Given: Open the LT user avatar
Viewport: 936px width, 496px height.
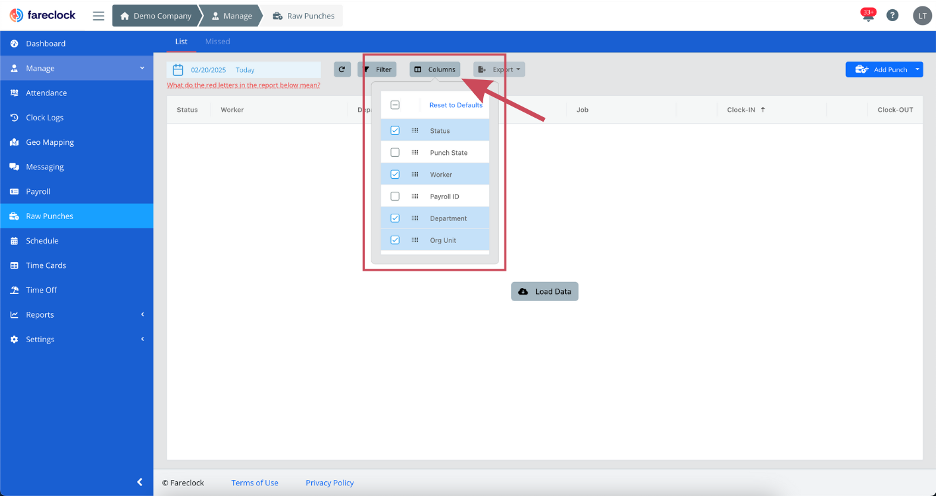Looking at the screenshot, I should tap(922, 16).
